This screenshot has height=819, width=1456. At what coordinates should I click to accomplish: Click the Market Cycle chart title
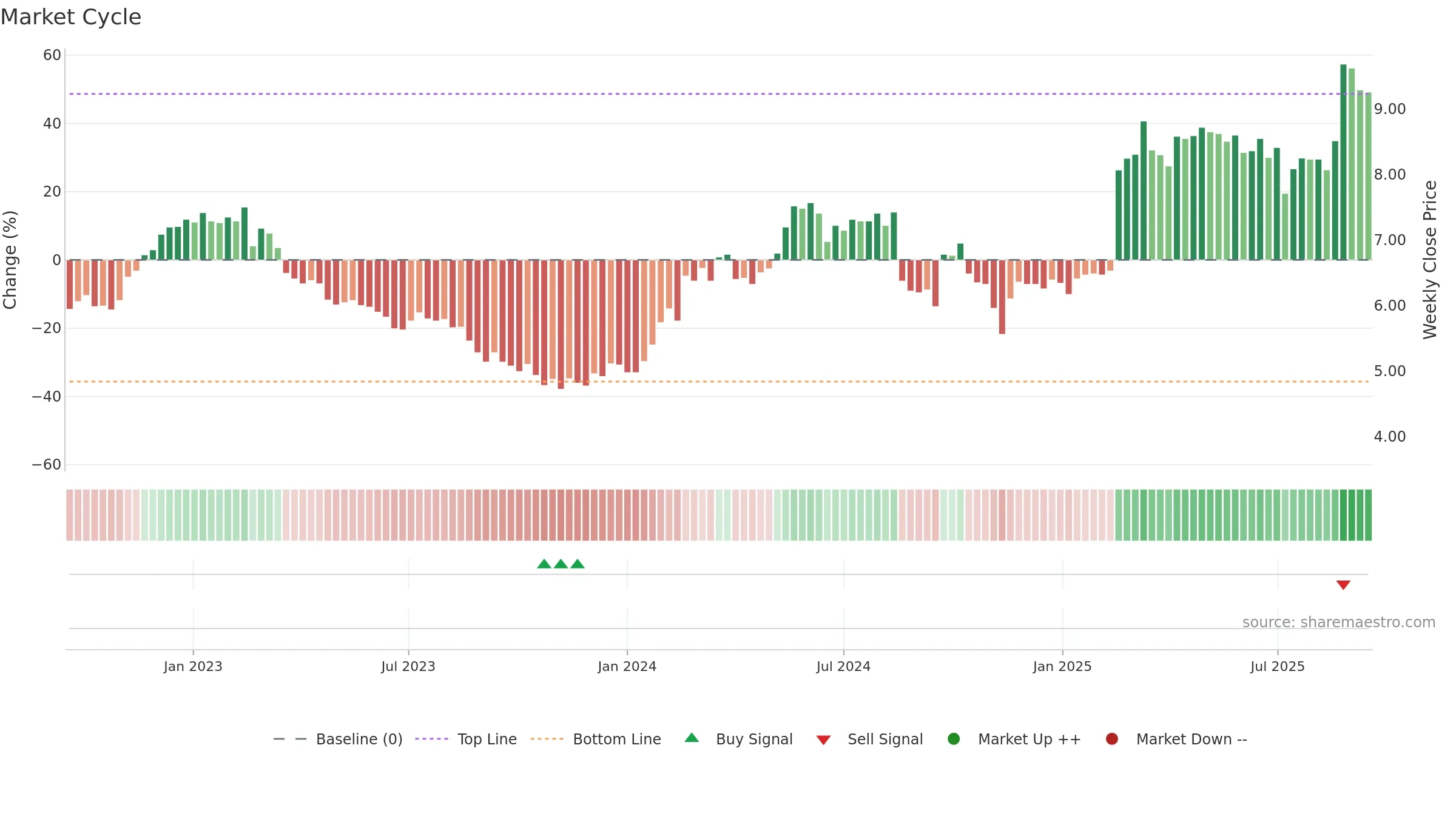tap(71, 17)
